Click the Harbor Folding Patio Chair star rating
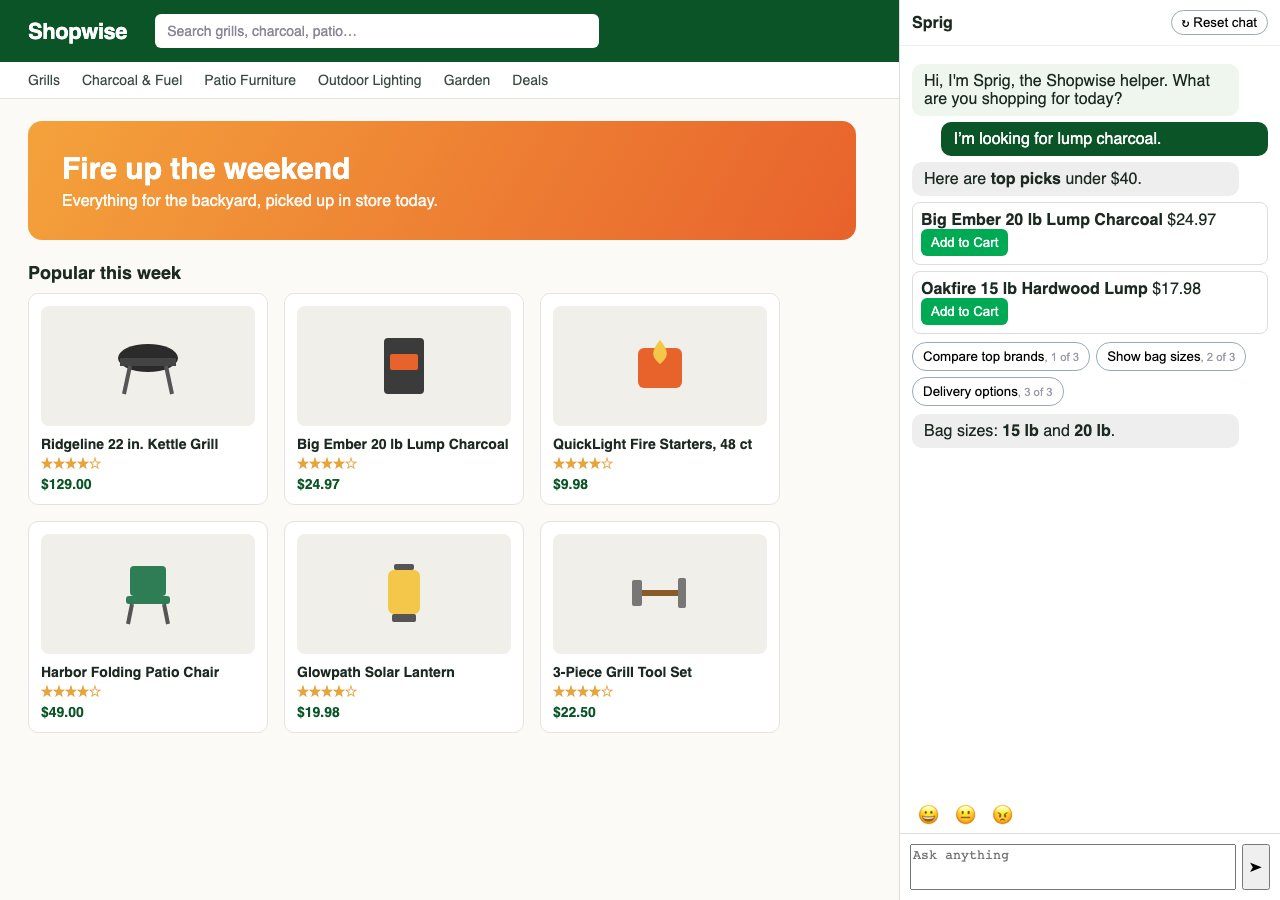The height and width of the screenshot is (900, 1280). (x=71, y=692)
